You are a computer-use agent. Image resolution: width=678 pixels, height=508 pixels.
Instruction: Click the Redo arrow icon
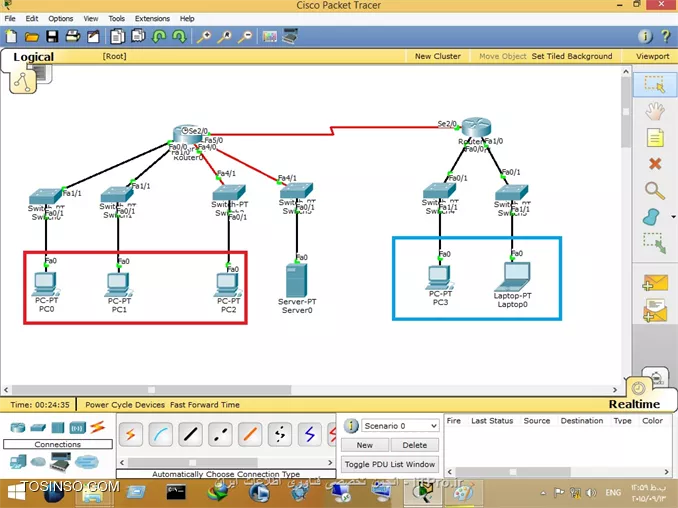[179, 37]
